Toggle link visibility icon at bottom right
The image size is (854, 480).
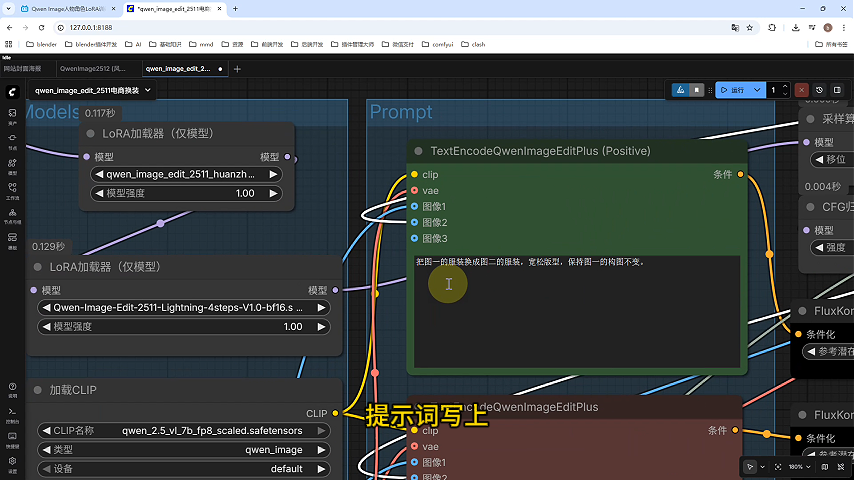pos(841,467)
